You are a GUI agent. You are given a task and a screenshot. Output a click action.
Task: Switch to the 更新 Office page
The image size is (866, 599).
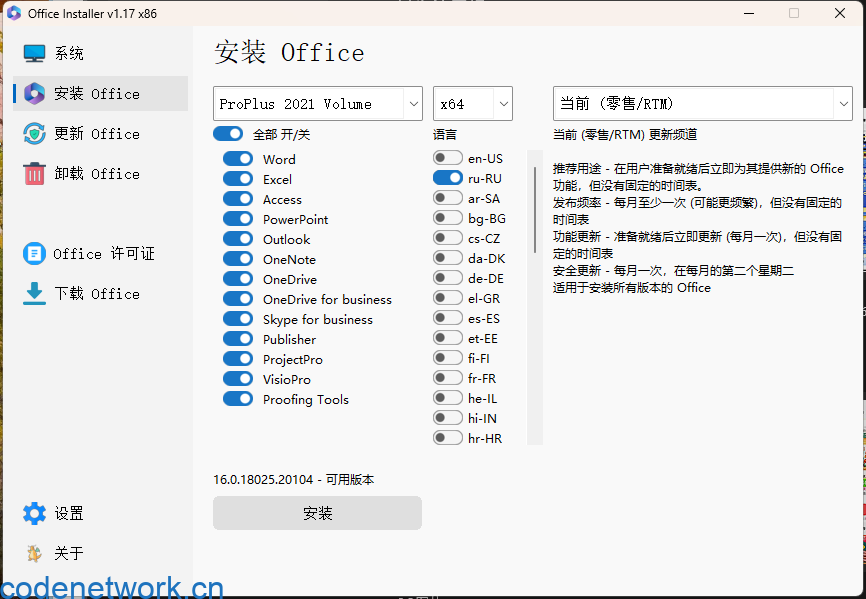coord(101,134)
